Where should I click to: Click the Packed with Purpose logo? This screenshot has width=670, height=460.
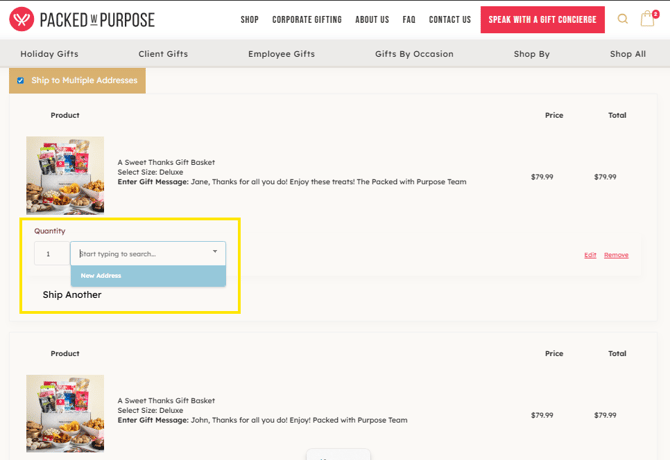82,19
